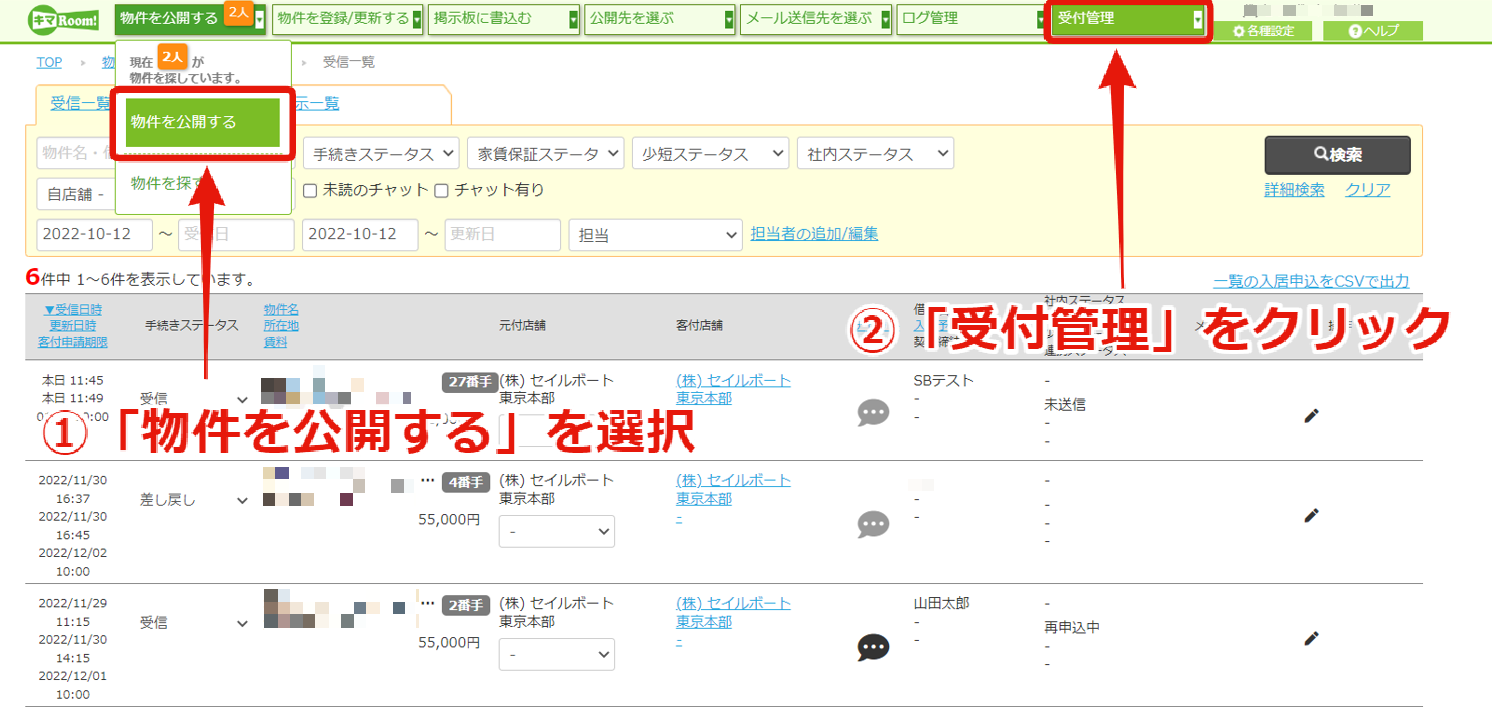
Task: Click 担当者の追加/編集 link
Action: point(814,234)
